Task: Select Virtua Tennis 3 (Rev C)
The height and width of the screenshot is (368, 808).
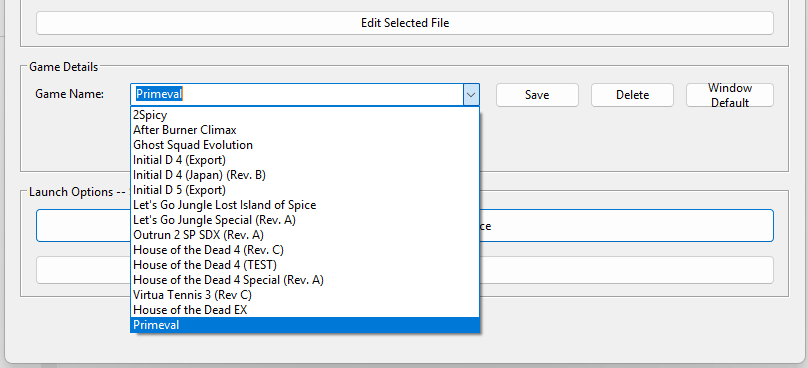Action: 305,295
